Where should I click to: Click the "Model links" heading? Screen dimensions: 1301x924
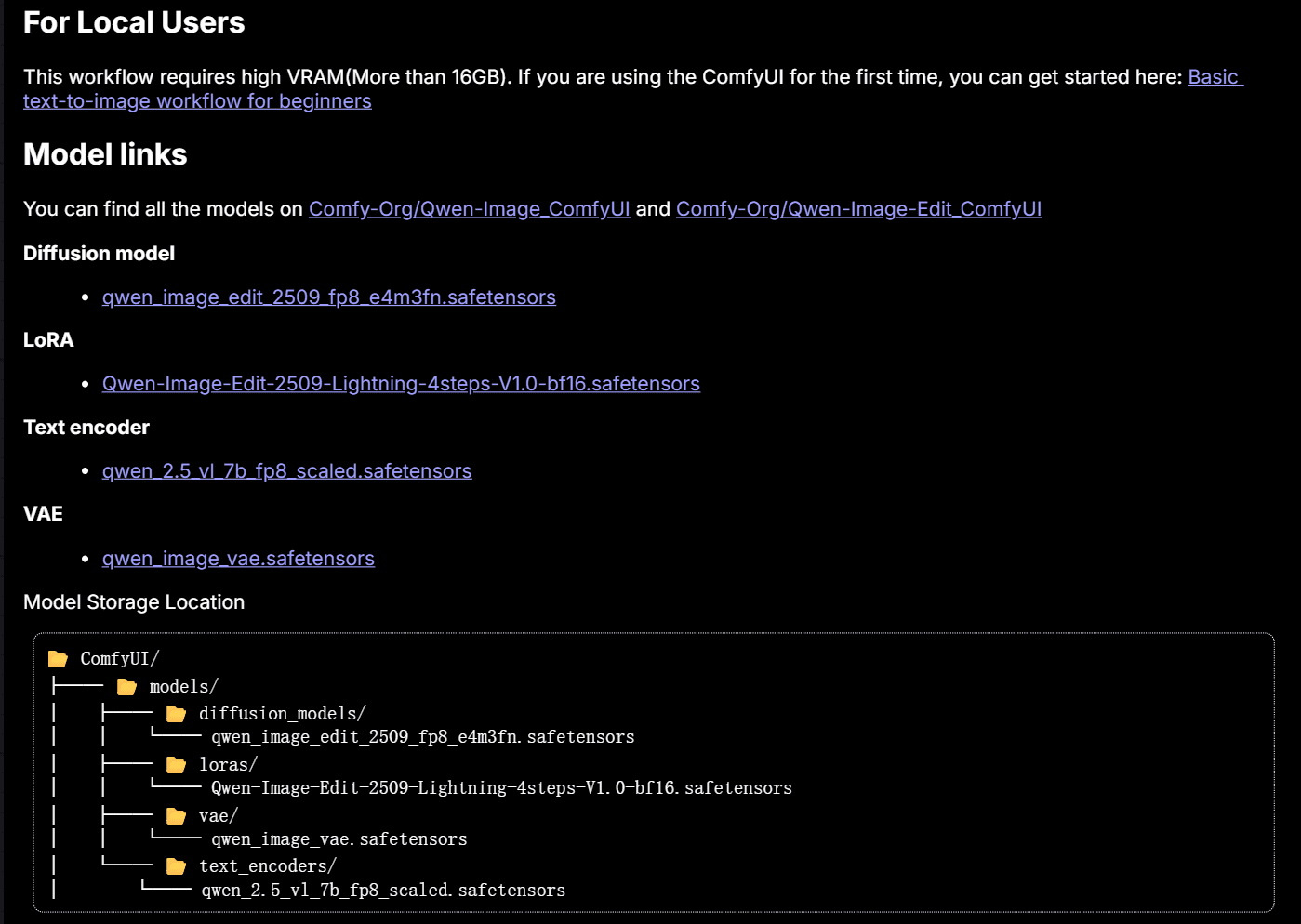pos(105,154)
